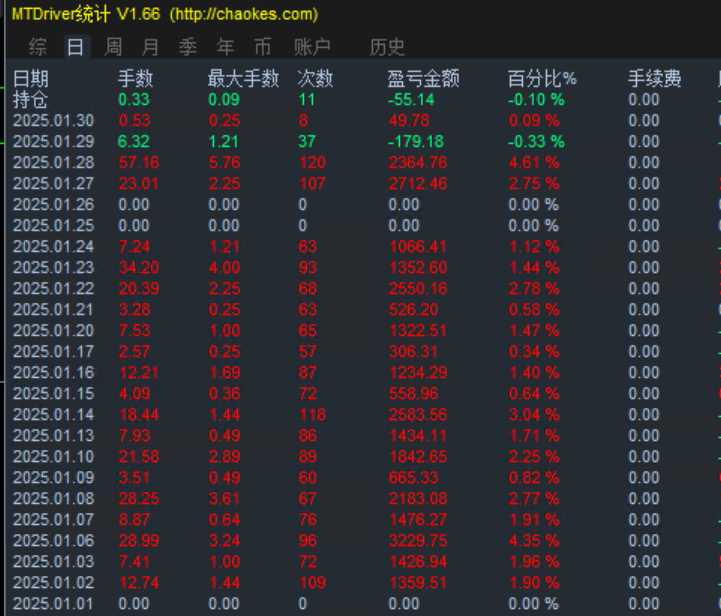Select the 2025.01.07 date row
The image size is (721, 616).
(53, 519)
